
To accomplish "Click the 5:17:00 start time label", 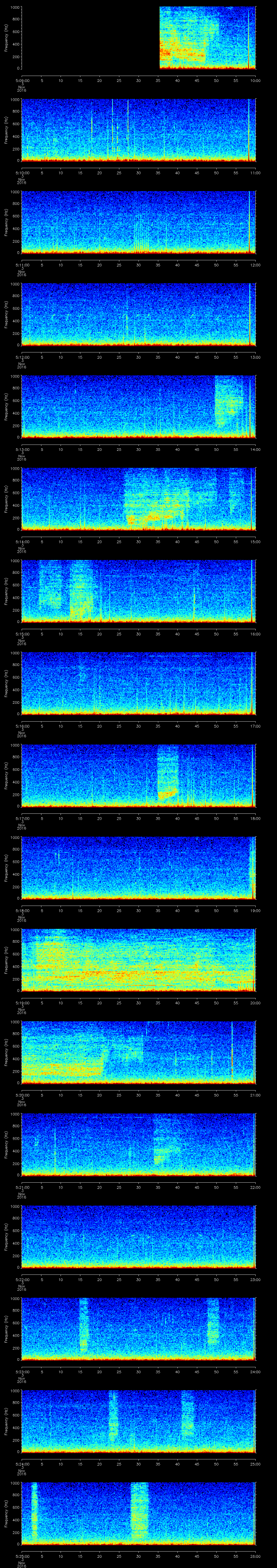I will [x=22, y=818].
